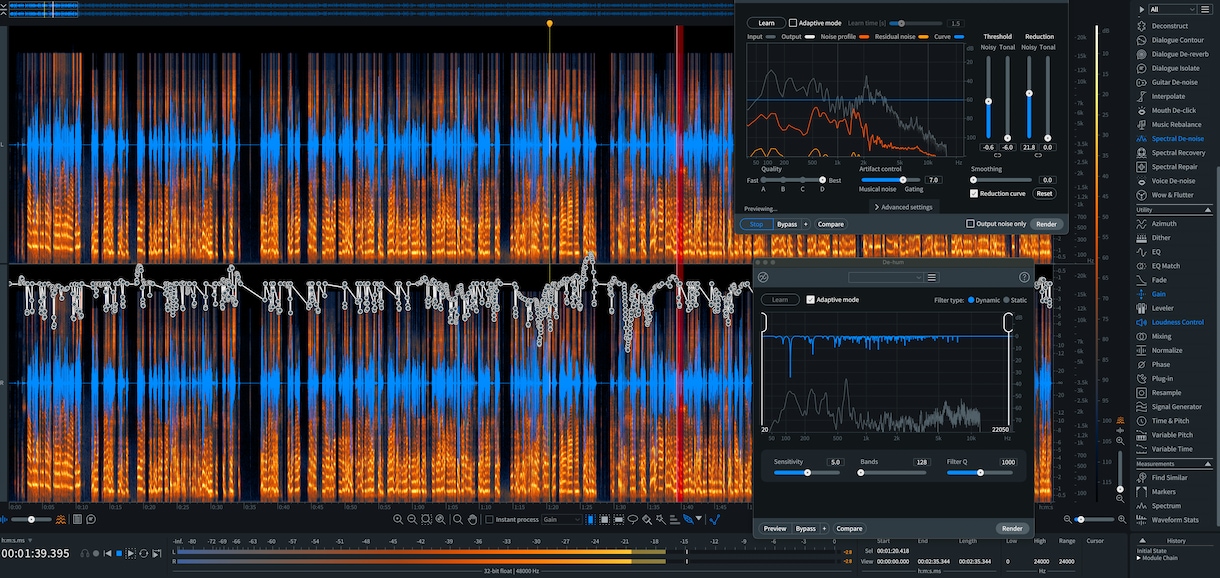Toggle the link under Threshold sliders
Screen dimensions: 1220x578
pyautogui.click(x=997, y=155)
